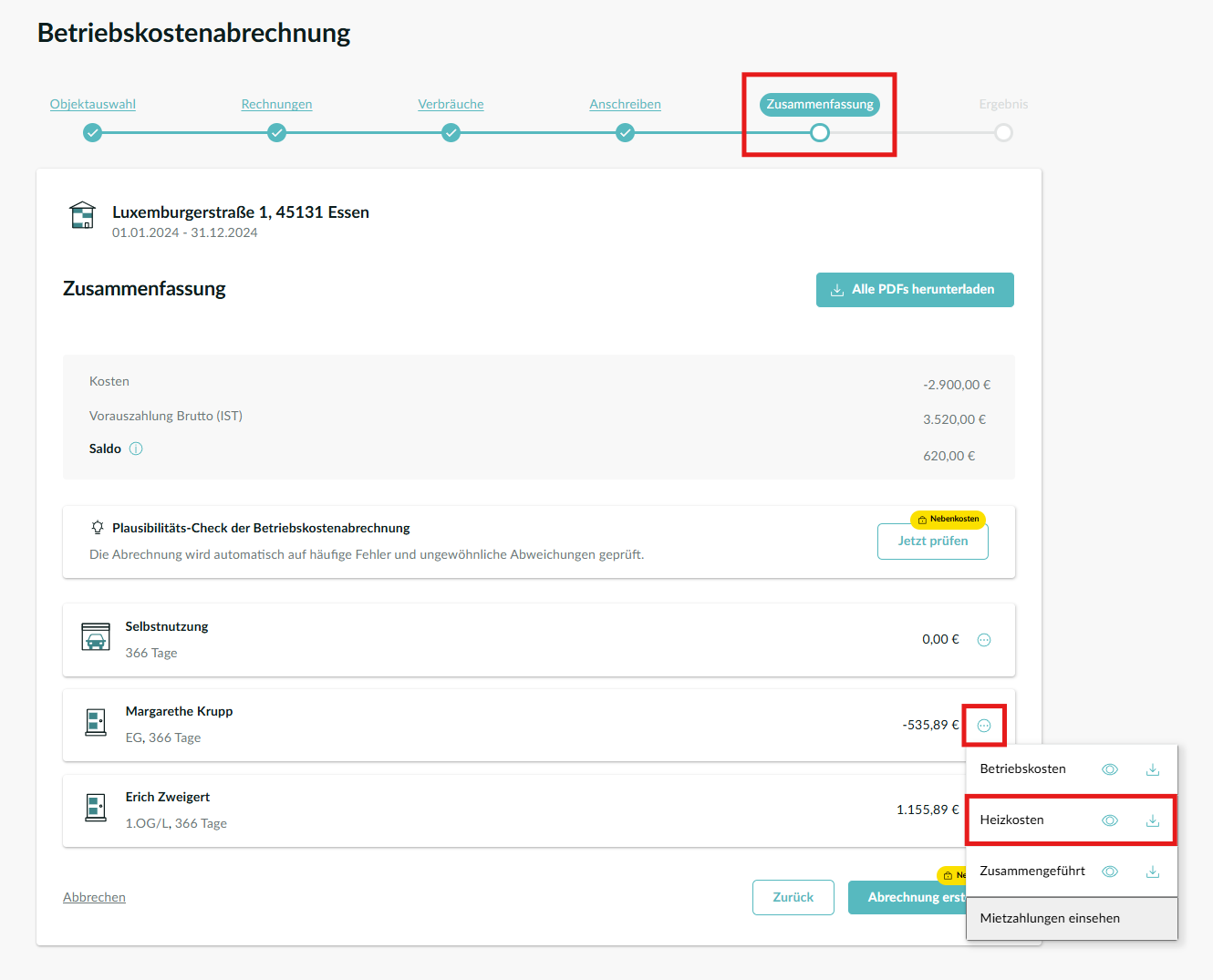
Task: Click the Abbrechen link
Action: (94, 897)
